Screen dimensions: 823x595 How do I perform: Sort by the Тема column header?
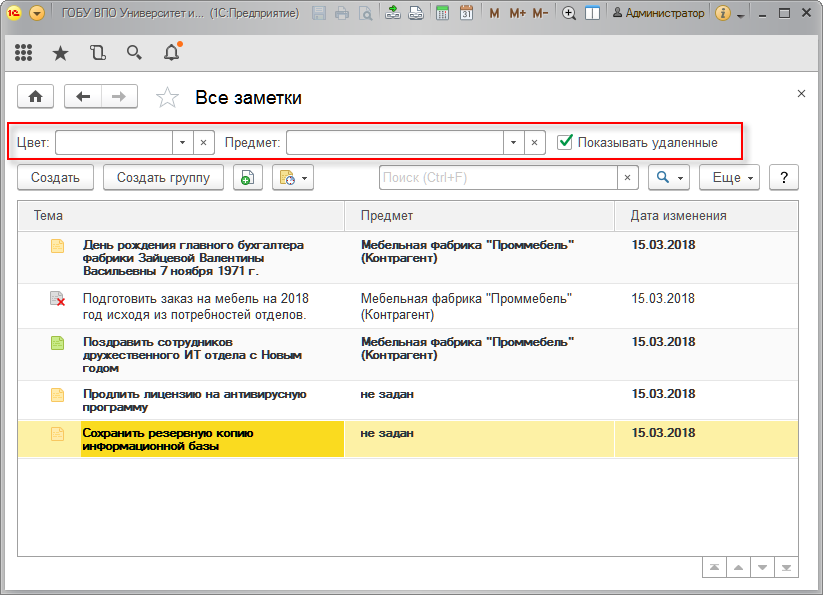pyautogui.click(x=182, y=216)
